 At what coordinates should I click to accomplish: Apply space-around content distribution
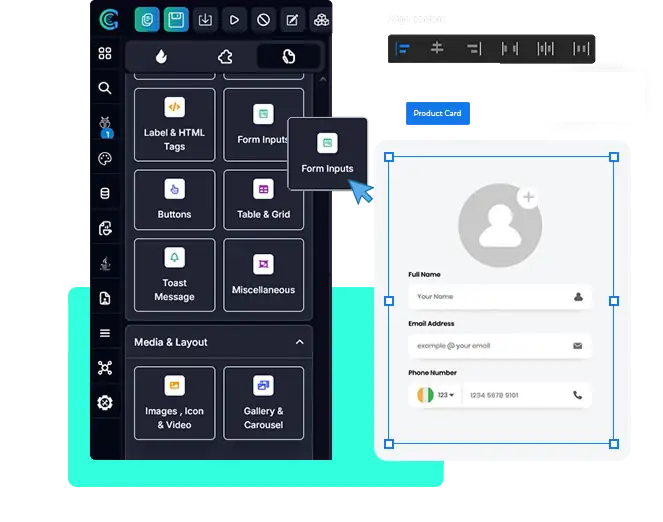pyautogui.click(x=545, y=49)
